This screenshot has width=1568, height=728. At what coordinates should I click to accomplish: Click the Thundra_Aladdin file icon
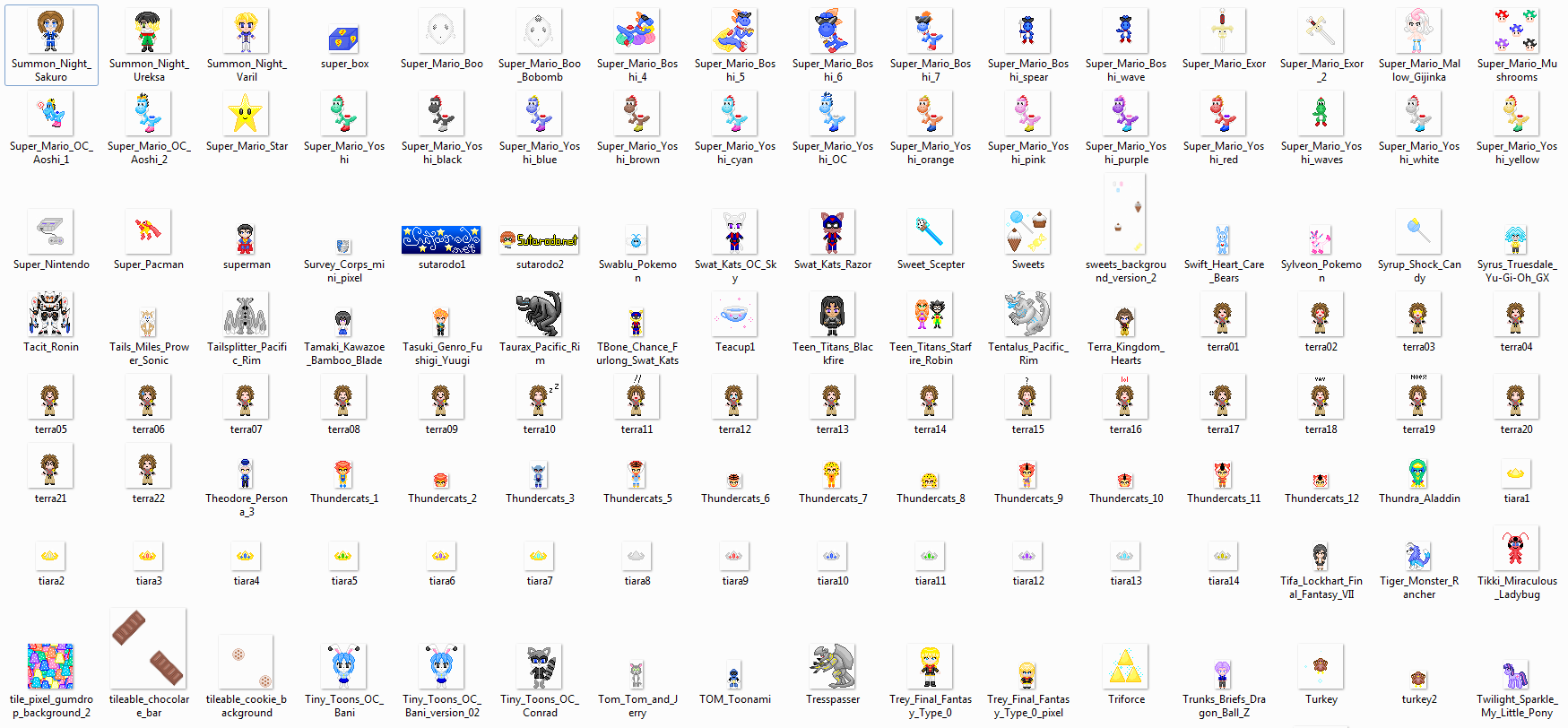pyautogui.click(x=1419, y=473)
